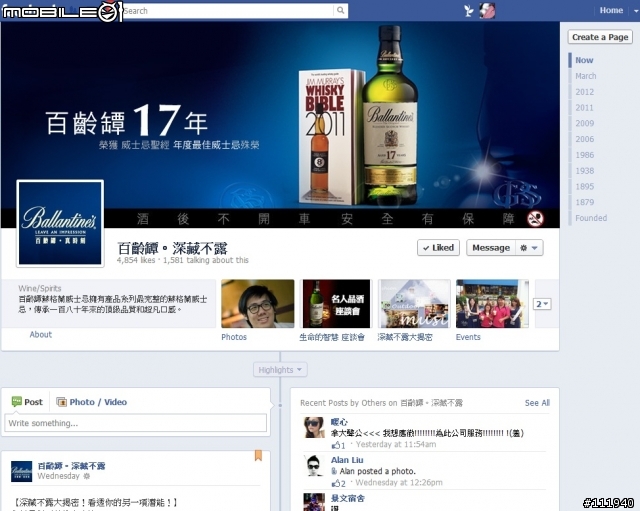This screenshot has width=640, height=511.
Task: Click 'Yesterday at 11:54am' timestamp
Action: coord(396,444)
